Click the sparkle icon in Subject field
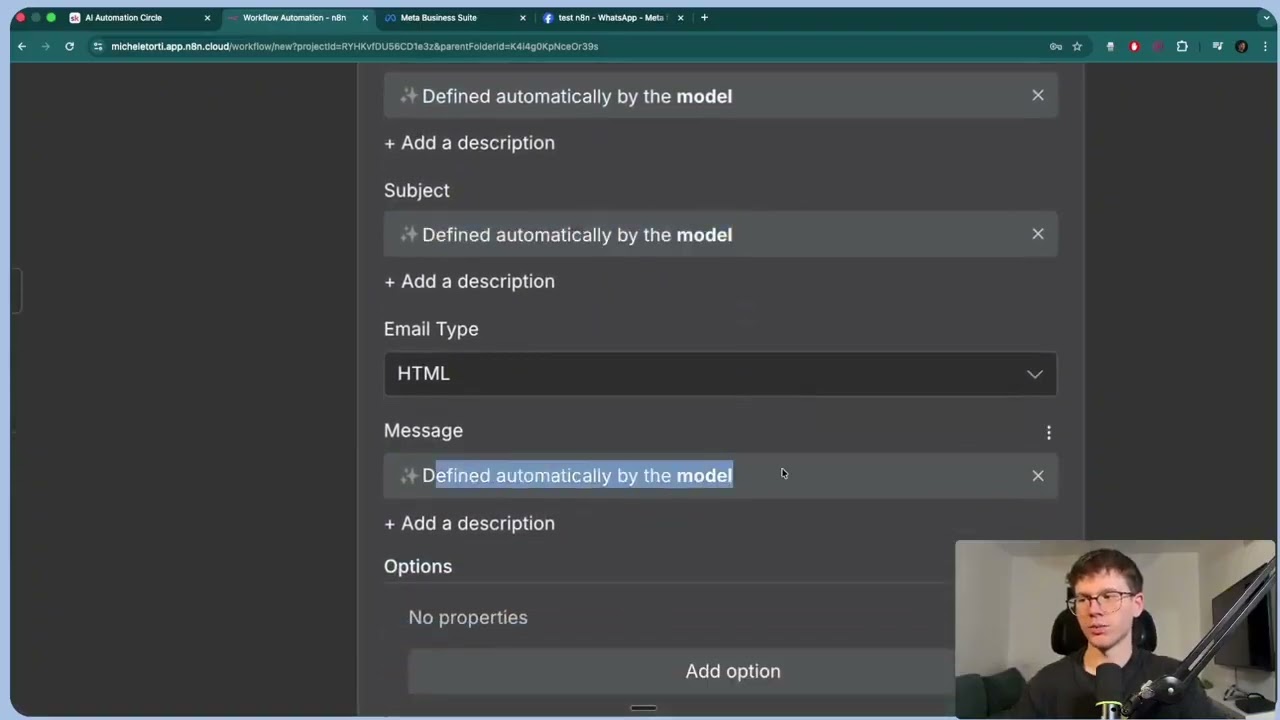Screen dimensions: 1280x720 (408, 234)
